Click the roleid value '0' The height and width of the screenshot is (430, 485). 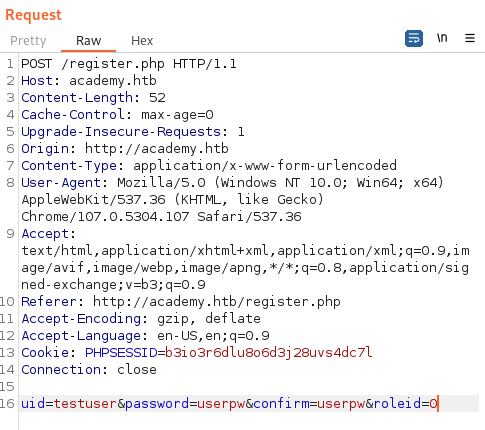[x=433, y=404]
